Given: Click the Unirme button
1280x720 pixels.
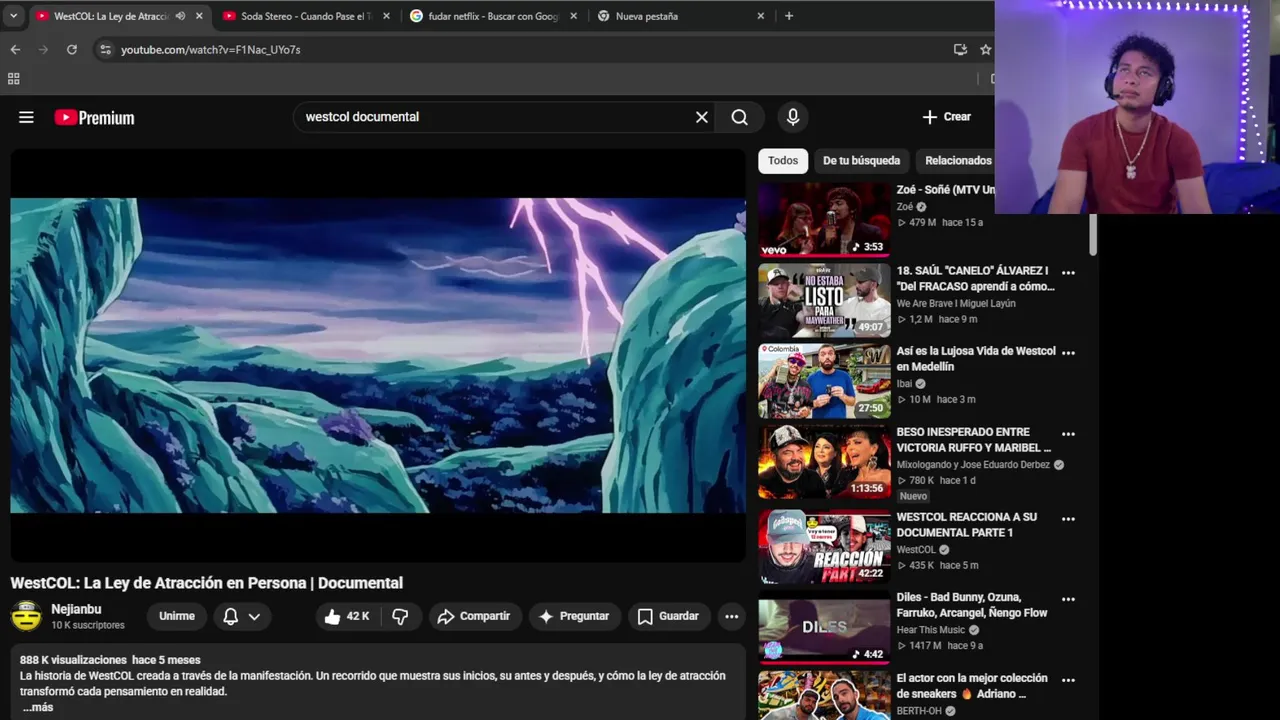Looking at the screenshot, I should tap(177, 616).
